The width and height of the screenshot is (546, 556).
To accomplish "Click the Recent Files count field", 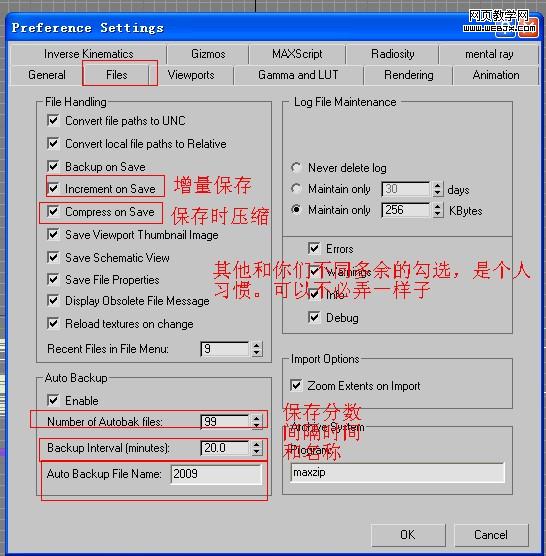I will (225, 349).
